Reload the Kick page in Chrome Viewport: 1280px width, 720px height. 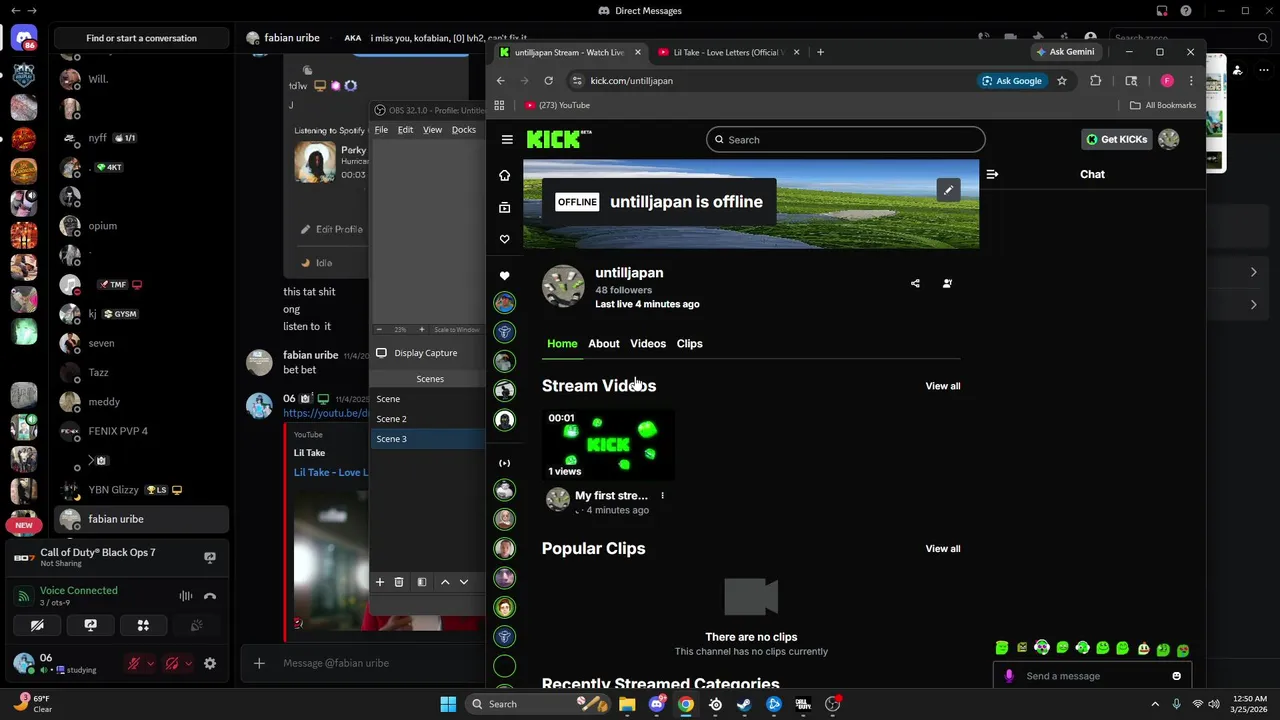(548, 81)
